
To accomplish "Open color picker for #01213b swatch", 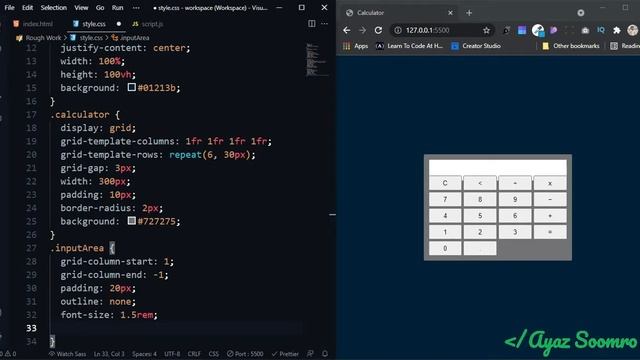I will pos(131,87).
